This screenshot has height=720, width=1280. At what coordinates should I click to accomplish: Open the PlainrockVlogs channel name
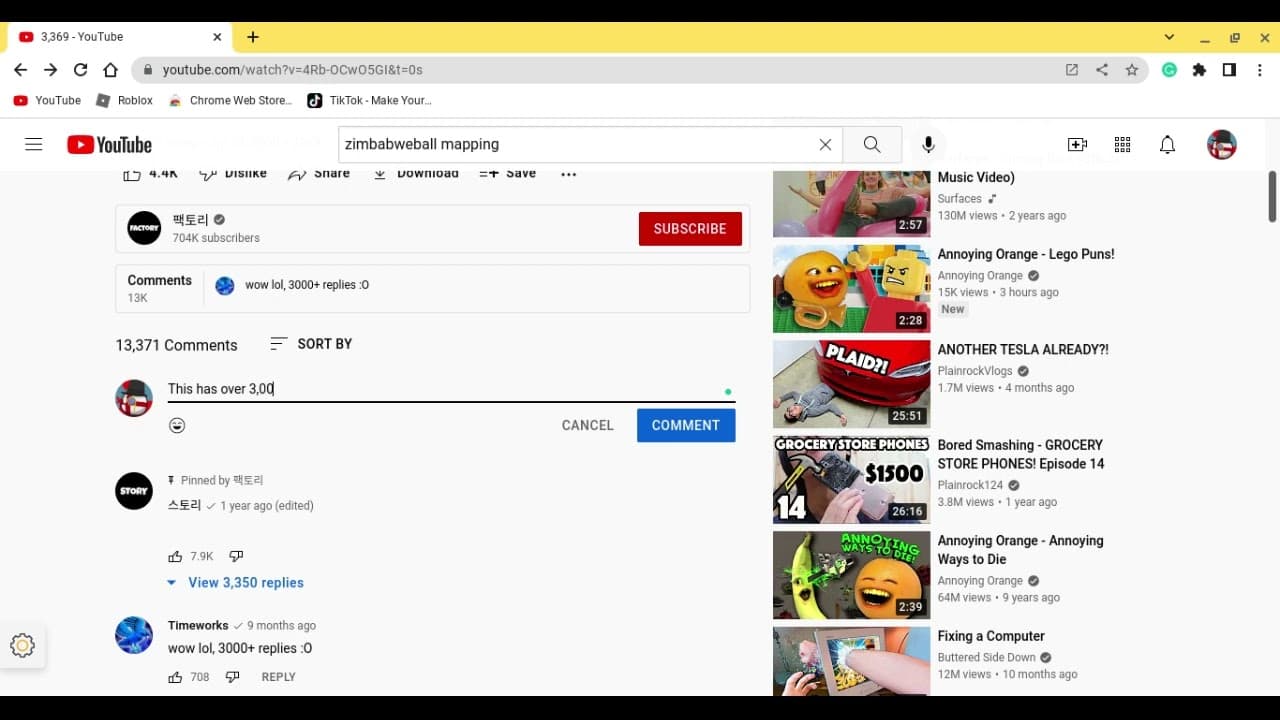pyautogui.click(x=975, y=371)
